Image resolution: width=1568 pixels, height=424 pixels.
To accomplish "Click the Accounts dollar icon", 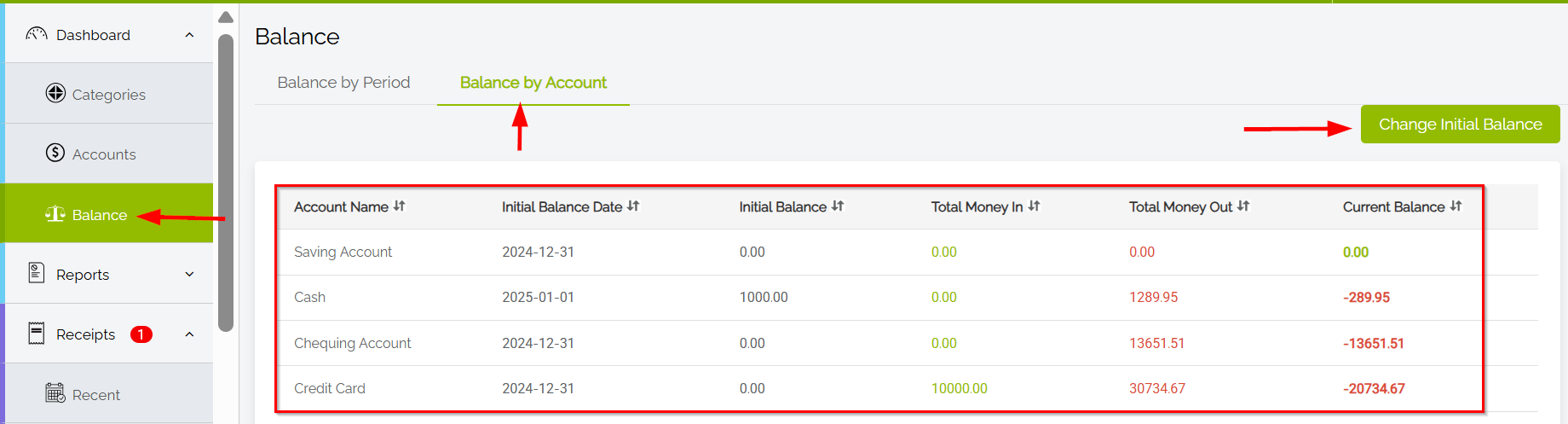I will click(55, 153).
